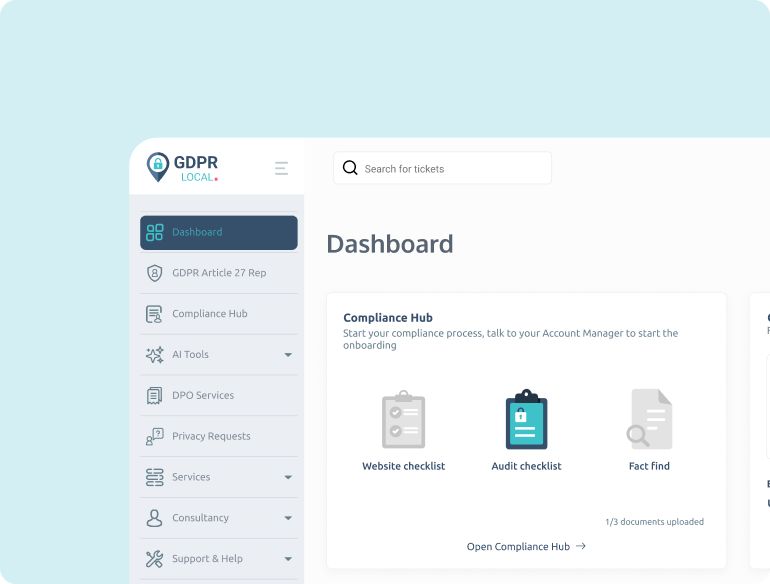Click the DPO Services document icon
Viewport: 770px width, 584px height.
coord(154,395)
